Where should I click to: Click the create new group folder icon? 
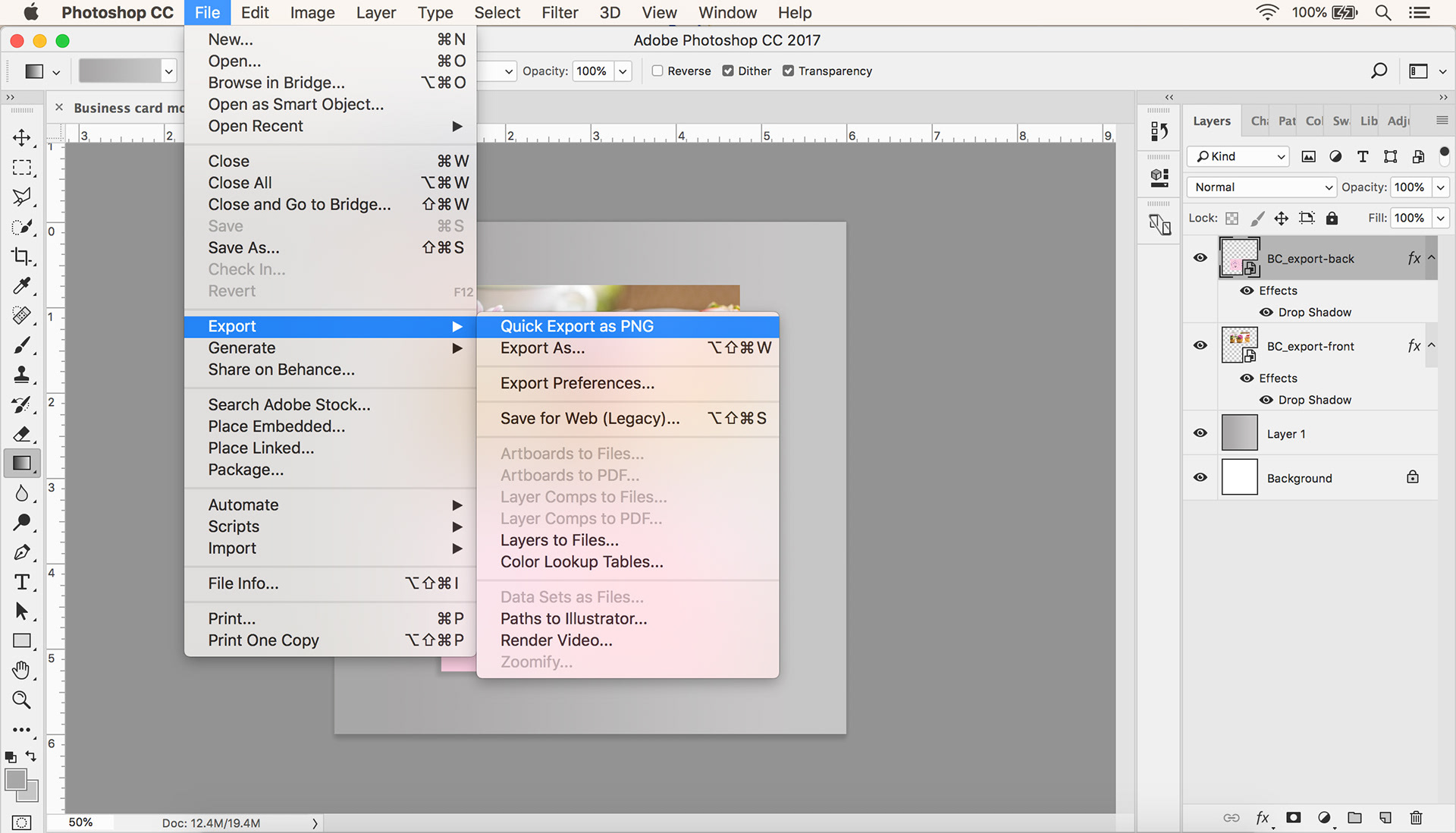(x=1354, y=818)
